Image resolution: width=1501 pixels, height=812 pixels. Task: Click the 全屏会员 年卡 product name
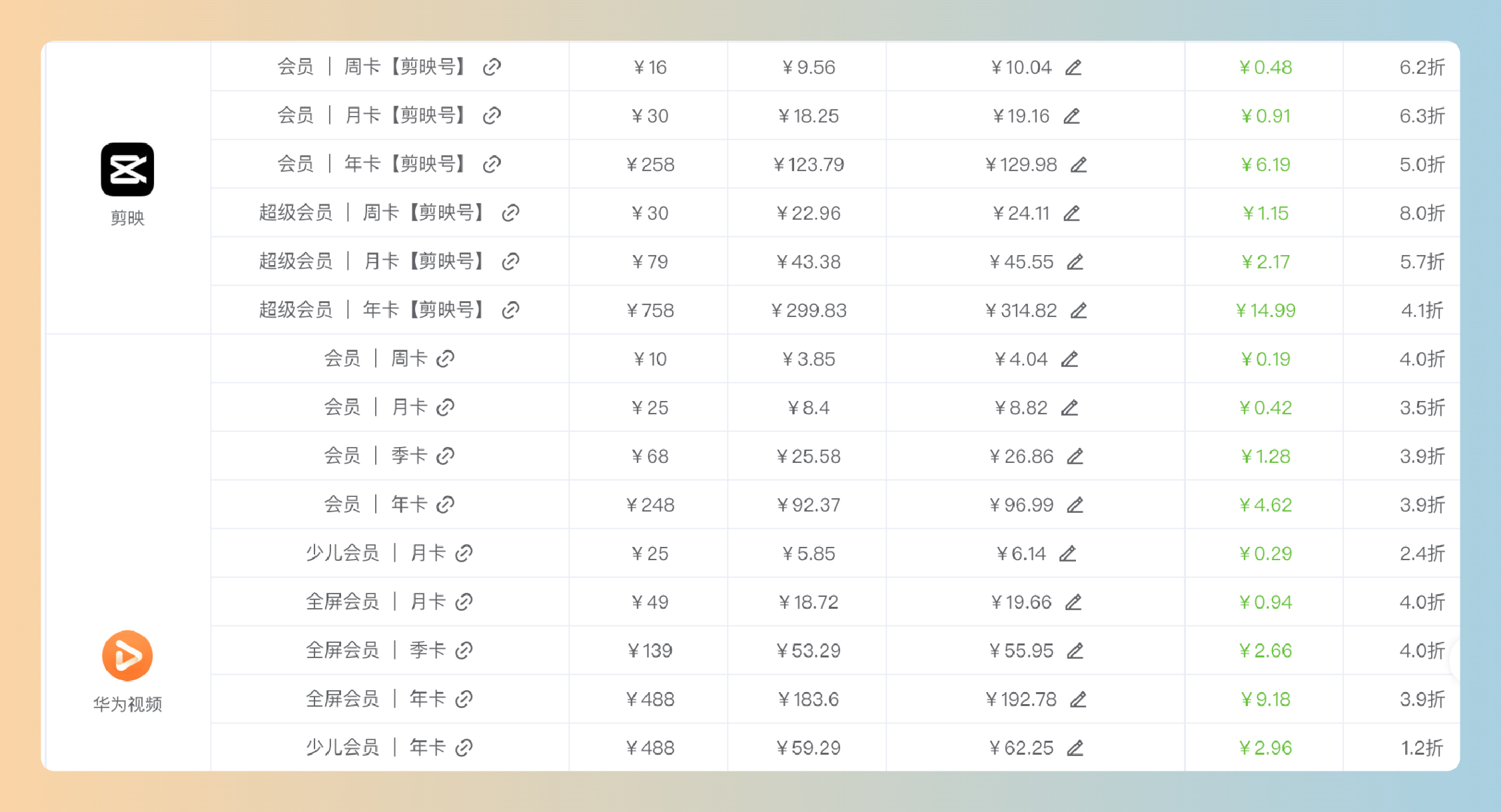(375, 699)
